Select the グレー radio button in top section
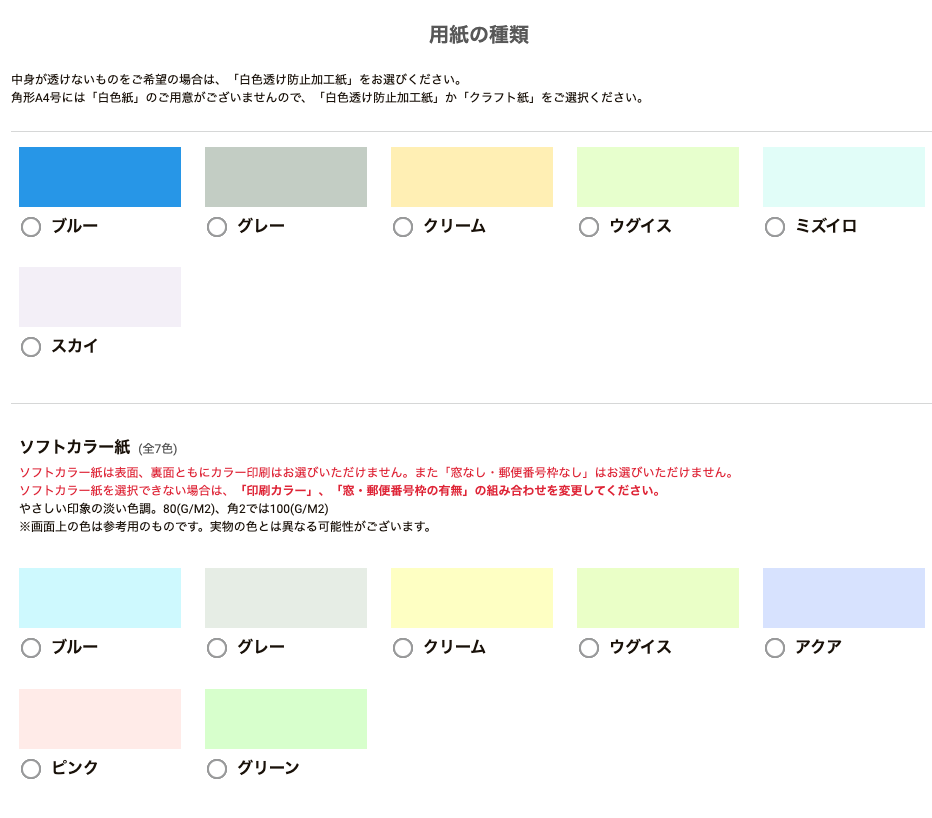Image resolution: width=932 pixels, height=818 pixels. coord(217,227)
